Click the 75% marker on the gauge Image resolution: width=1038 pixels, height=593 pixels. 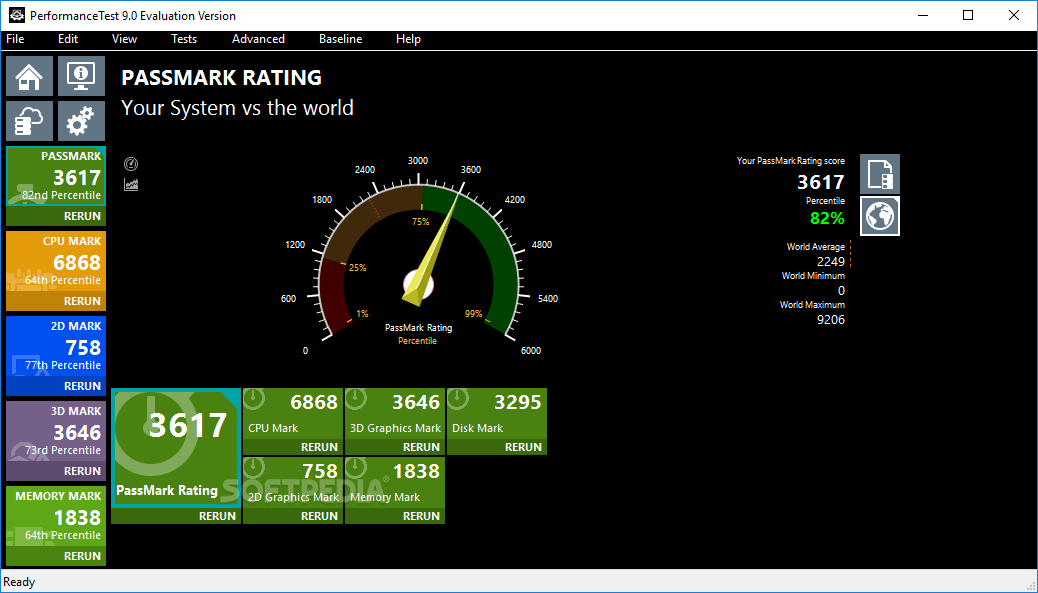pyautogui.click(x=420, y=222)
